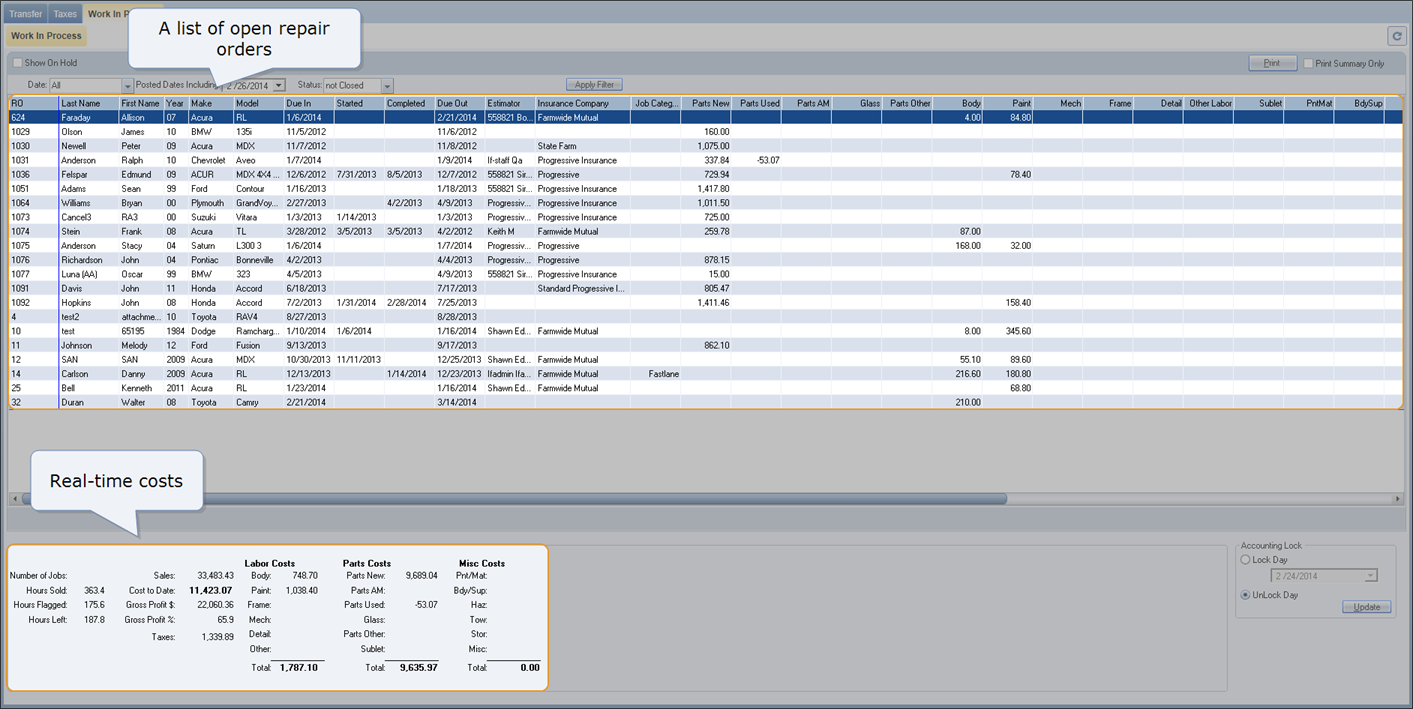Click the left arrow of the horizontal scrollbar
The image size is (1413, 709).
(x=15, y=498)
